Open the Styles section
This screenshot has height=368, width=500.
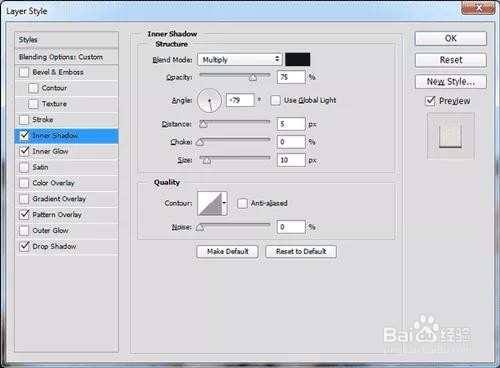point(66,40)
